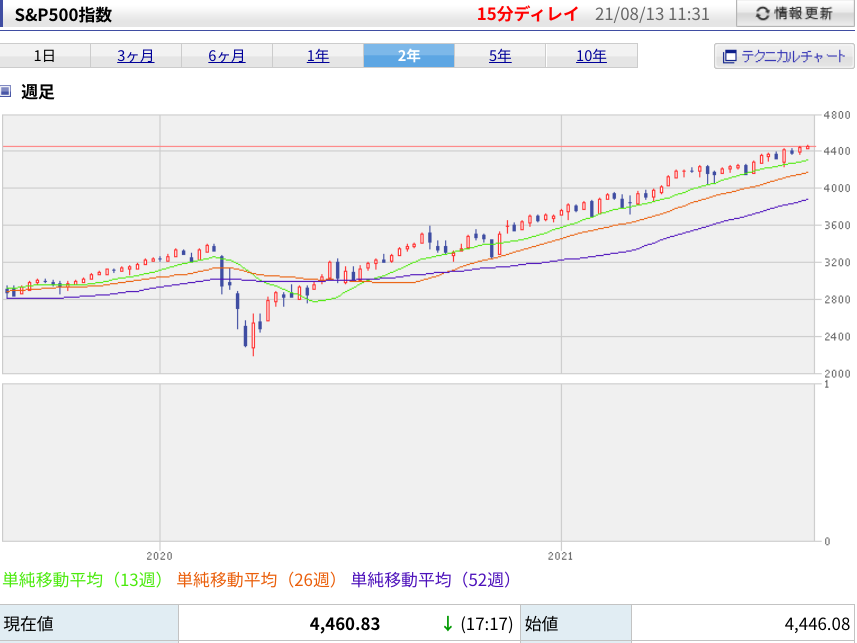This screenshot has height=643, width=857.
Task: Click the opening value 4,446.08
Action: click(x=817, y=624)
